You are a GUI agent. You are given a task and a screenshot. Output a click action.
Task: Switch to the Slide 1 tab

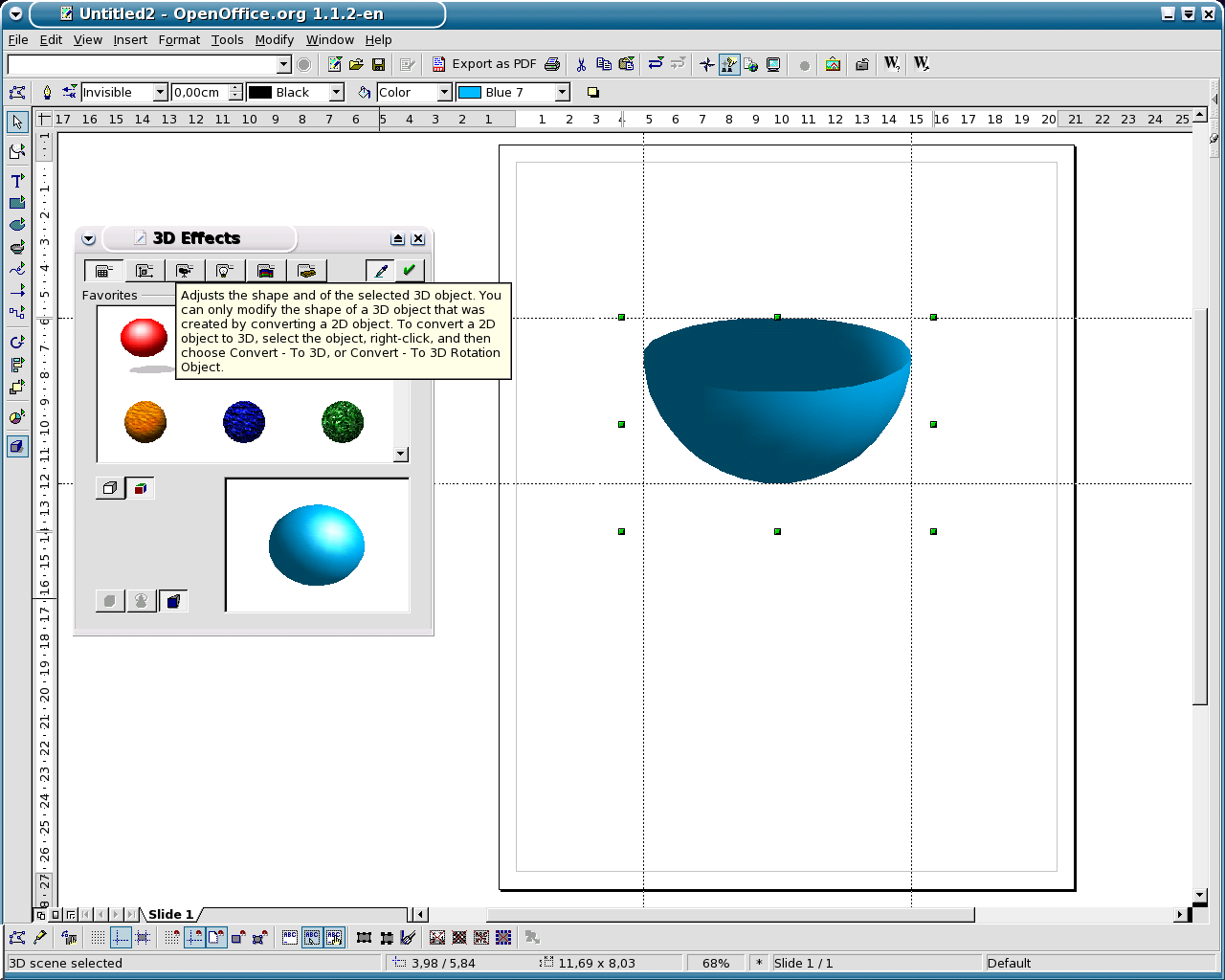tap(170, 914)
